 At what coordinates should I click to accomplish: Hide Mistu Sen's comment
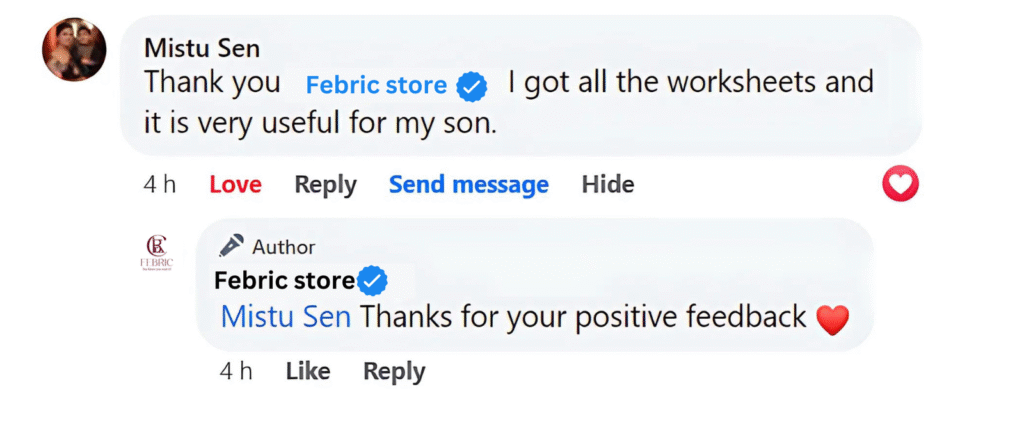pos(608,185)
